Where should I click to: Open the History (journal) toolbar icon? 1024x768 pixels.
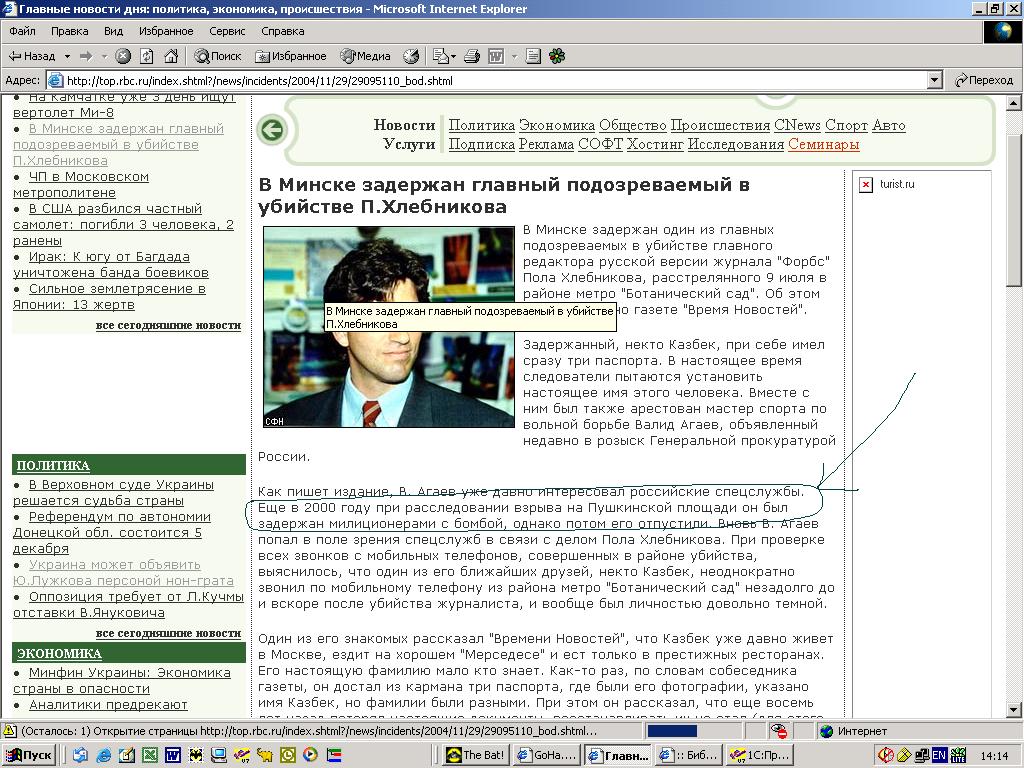(x=411, y=56)
